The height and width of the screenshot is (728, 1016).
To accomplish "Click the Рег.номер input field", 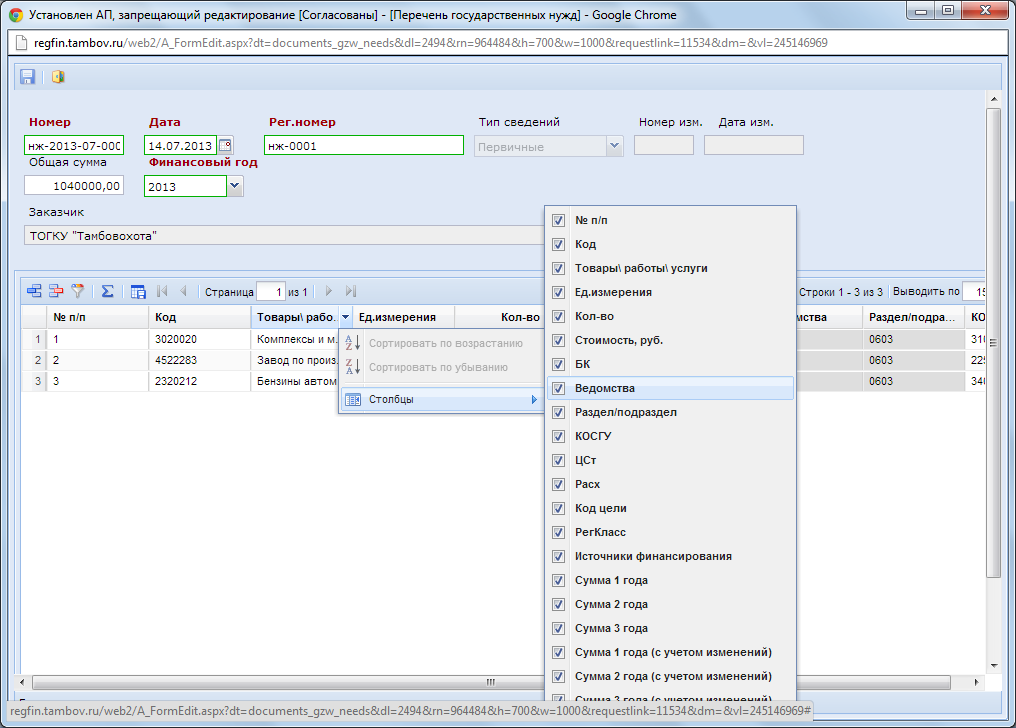I will pos(363,146).
